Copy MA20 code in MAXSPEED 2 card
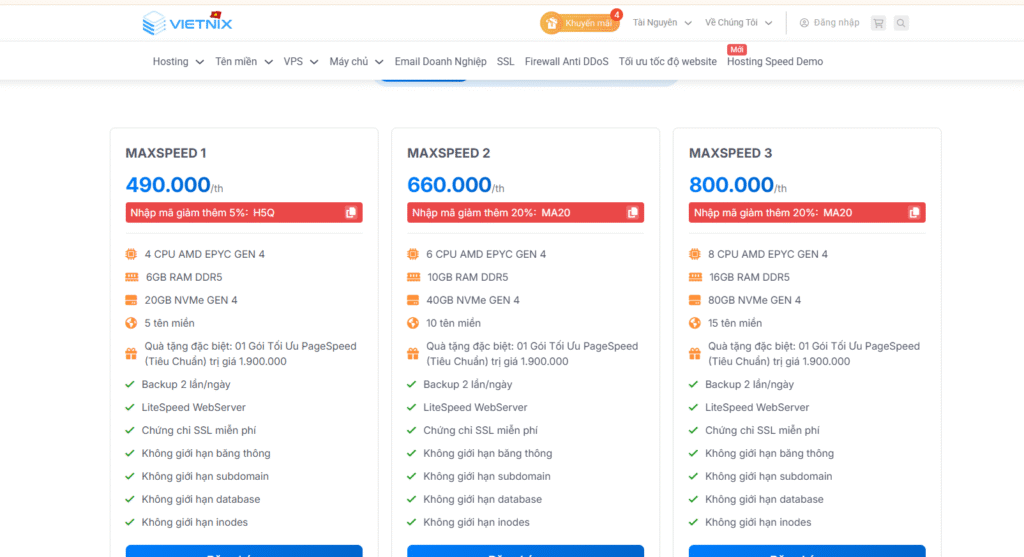The image size is (1024, 557). [x=632, y=213]
